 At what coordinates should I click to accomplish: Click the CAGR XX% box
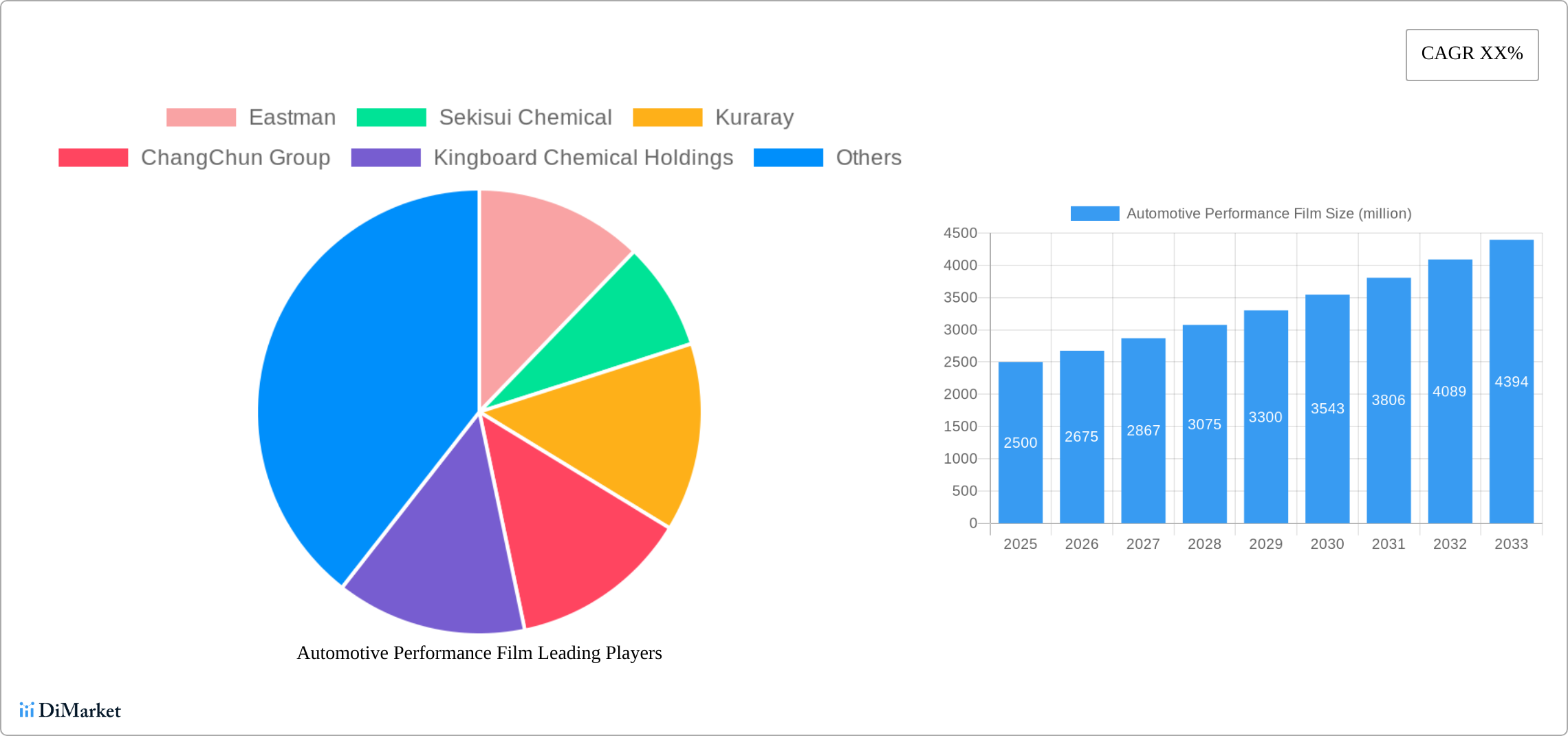1471,54
